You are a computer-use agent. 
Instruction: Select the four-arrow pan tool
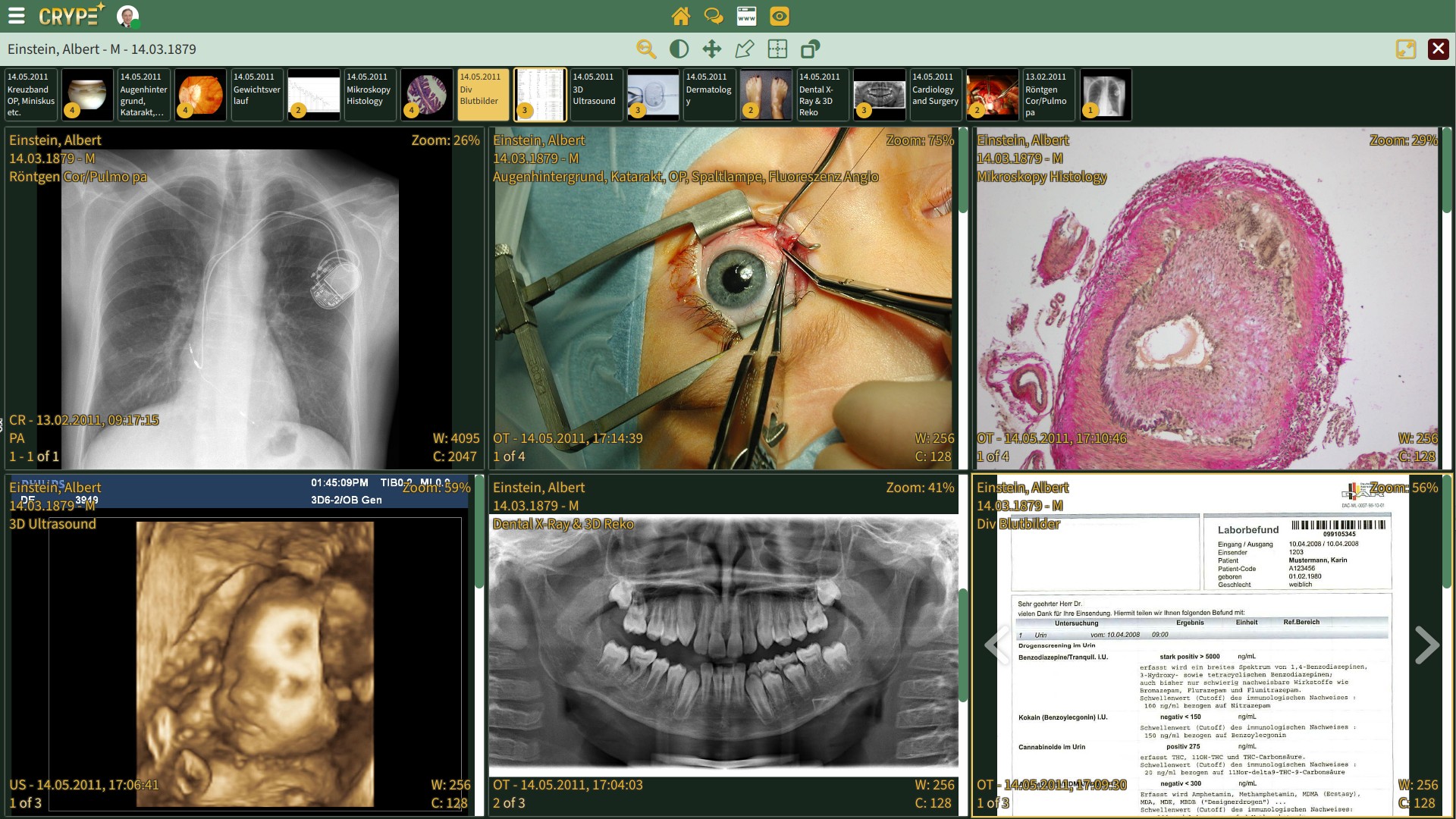pos(711,49)
